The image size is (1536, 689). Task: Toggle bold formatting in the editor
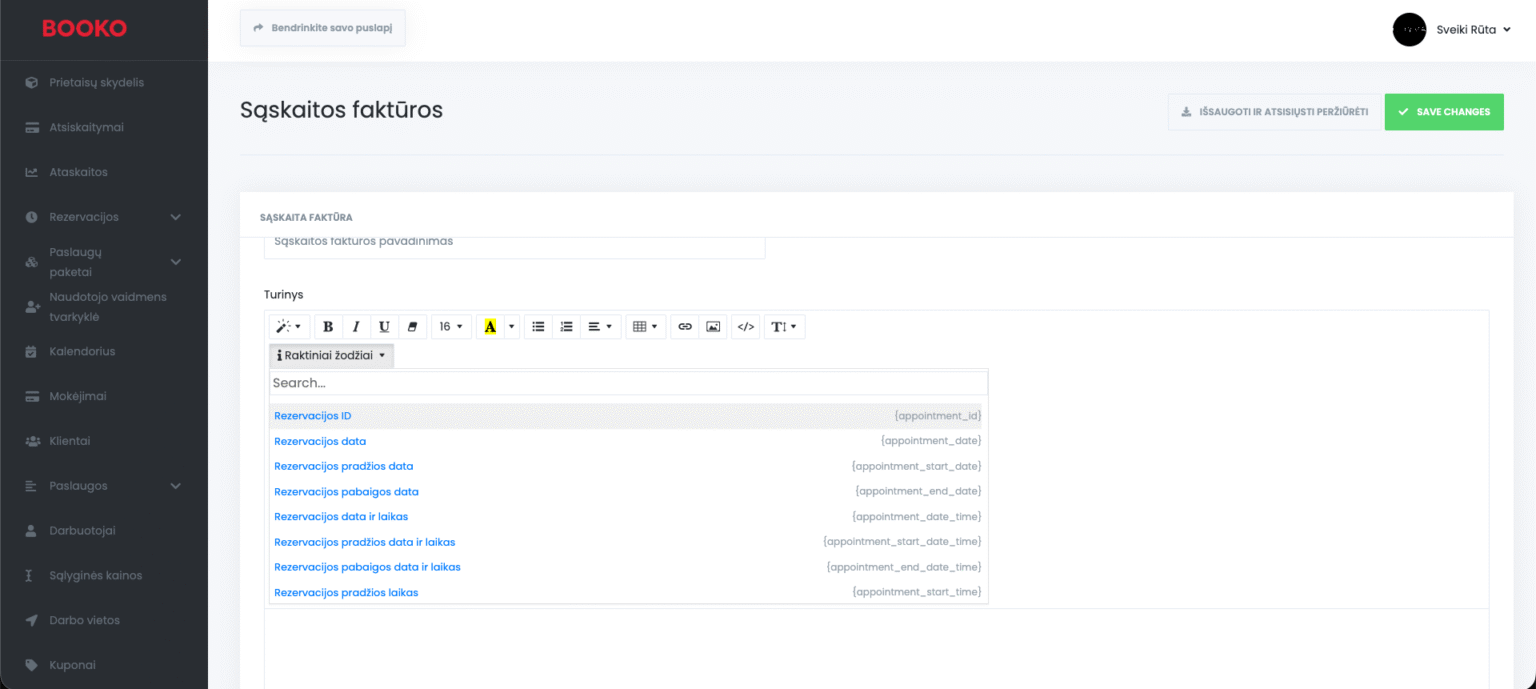[x=328, y=327]
